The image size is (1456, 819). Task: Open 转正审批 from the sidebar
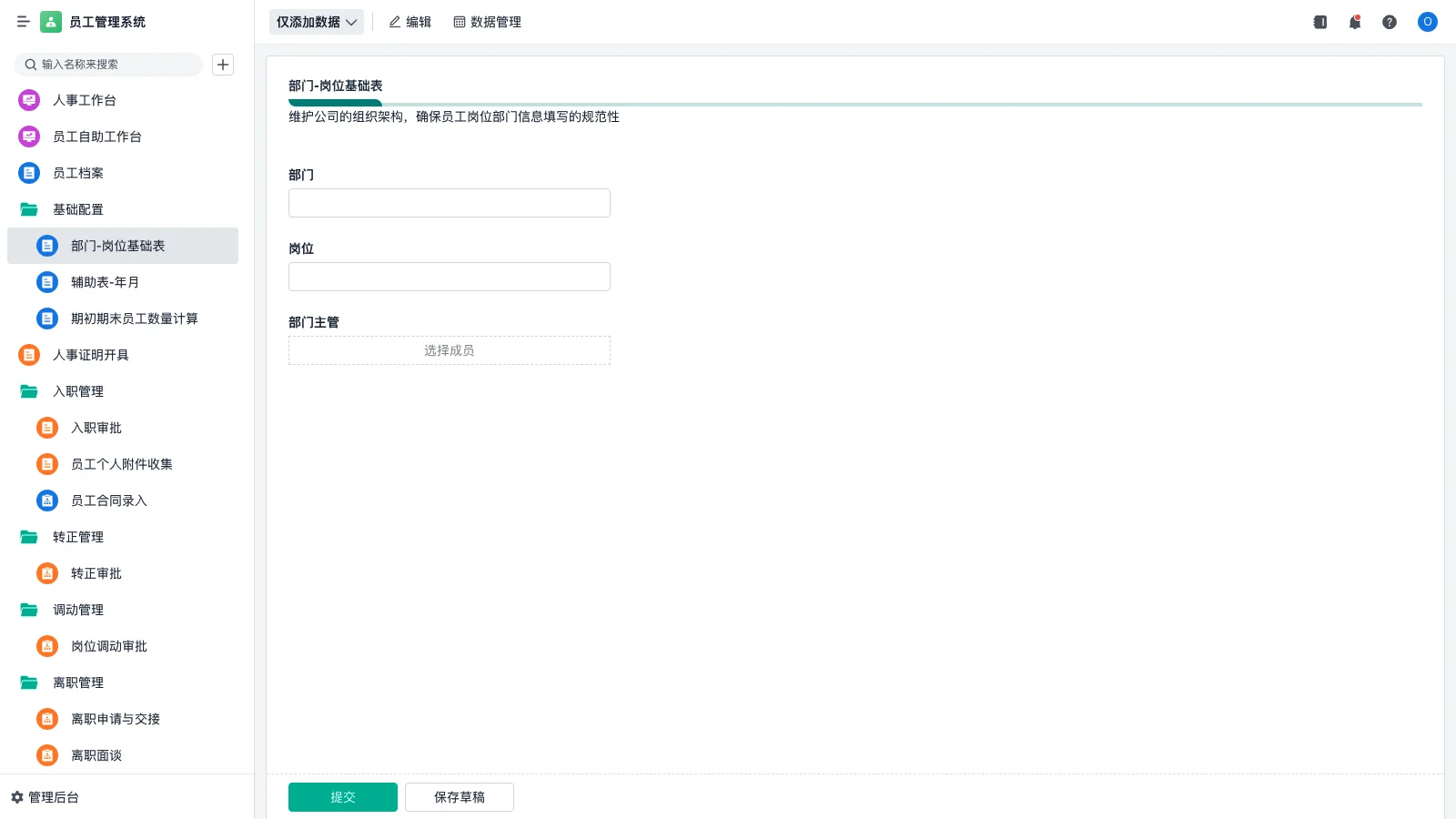pos(96,573)
